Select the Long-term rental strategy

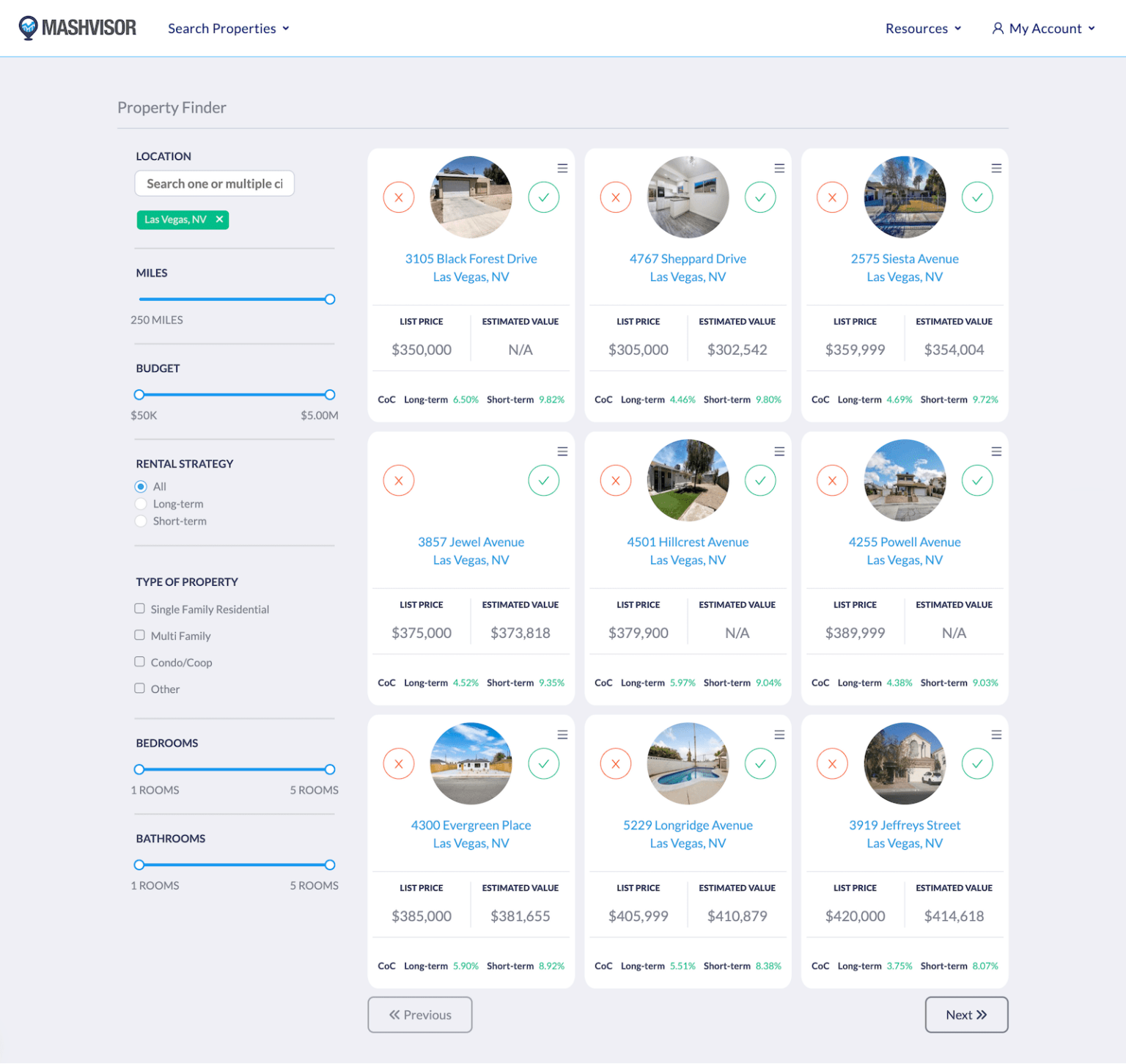[x=141, y=504]
